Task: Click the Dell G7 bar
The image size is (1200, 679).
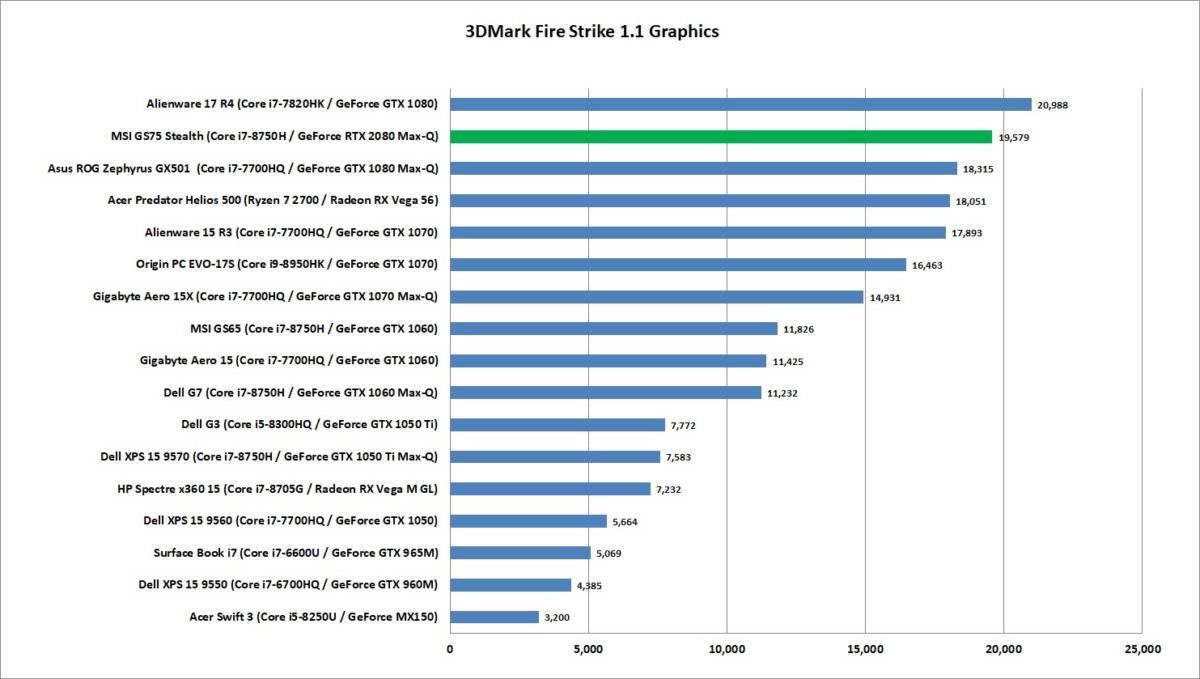Action: (x=605, y=392)
